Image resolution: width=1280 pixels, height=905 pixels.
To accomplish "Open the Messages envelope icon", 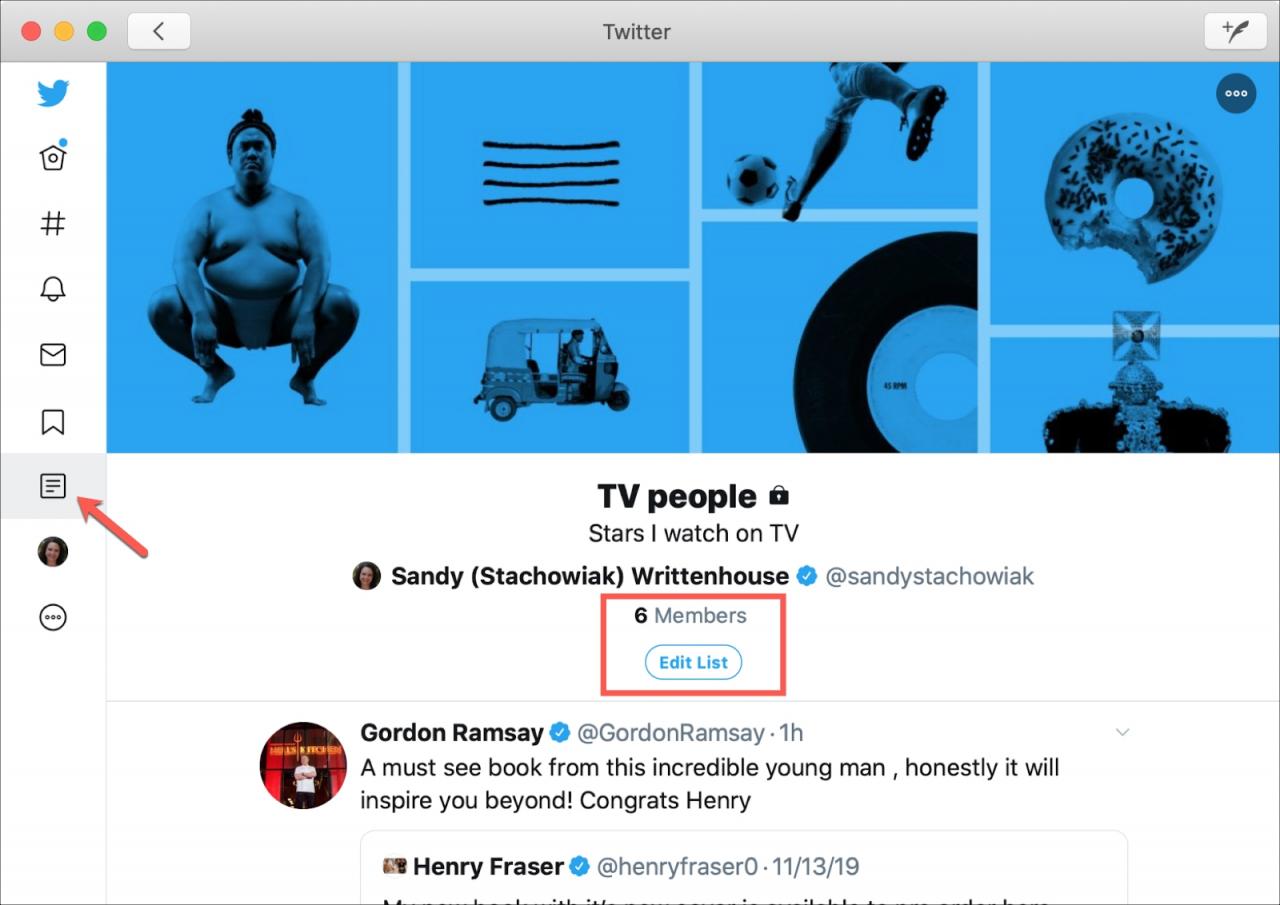I will (53, 355).
